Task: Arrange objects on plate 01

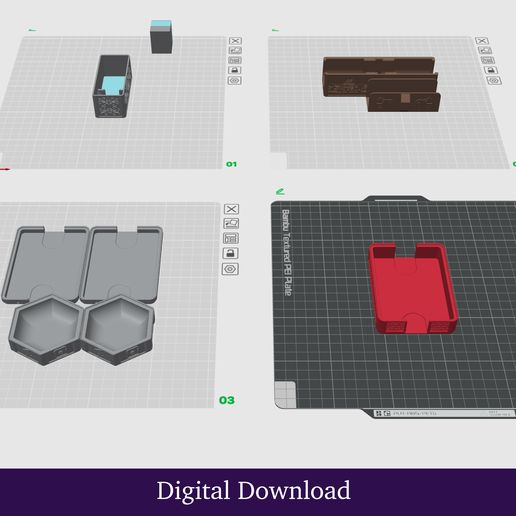Action: click(x=235, y=60)
